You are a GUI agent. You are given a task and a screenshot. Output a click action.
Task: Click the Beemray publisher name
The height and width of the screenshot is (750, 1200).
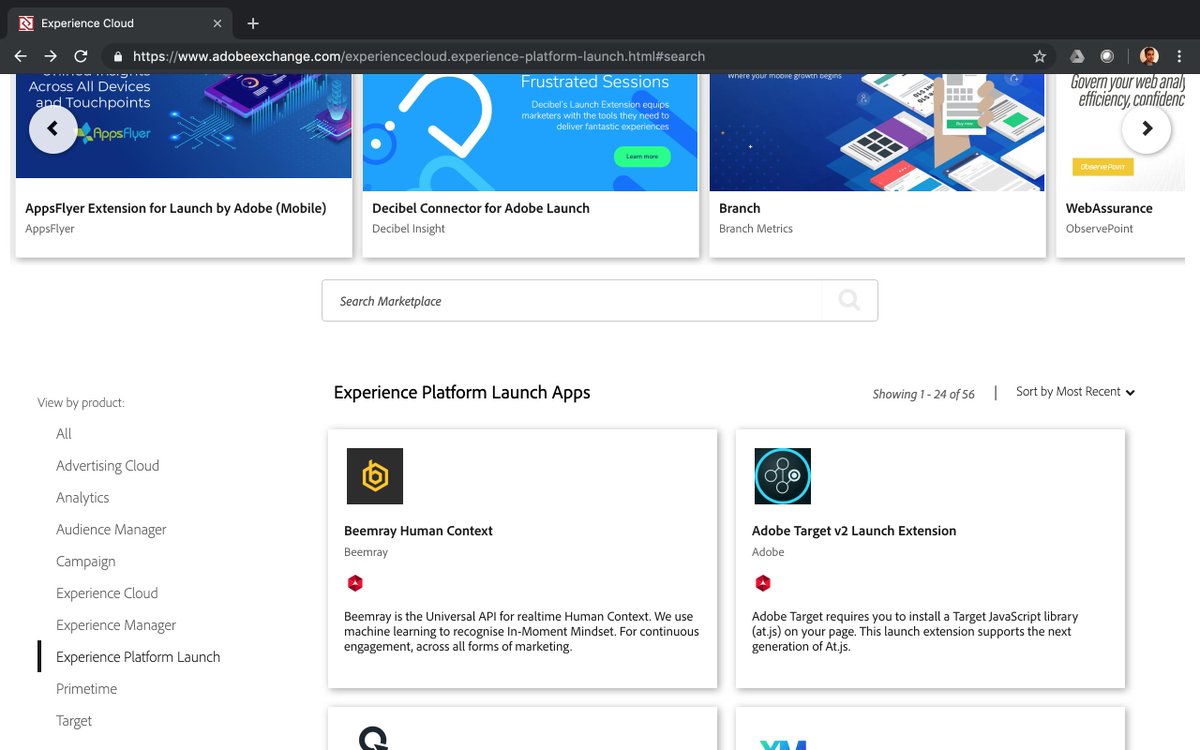point(366,552)
